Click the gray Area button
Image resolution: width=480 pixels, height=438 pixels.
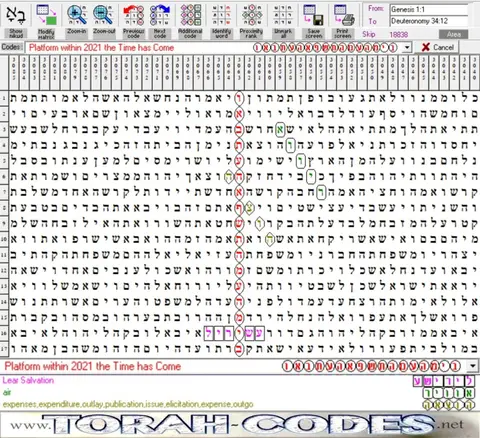click(454, 34)
